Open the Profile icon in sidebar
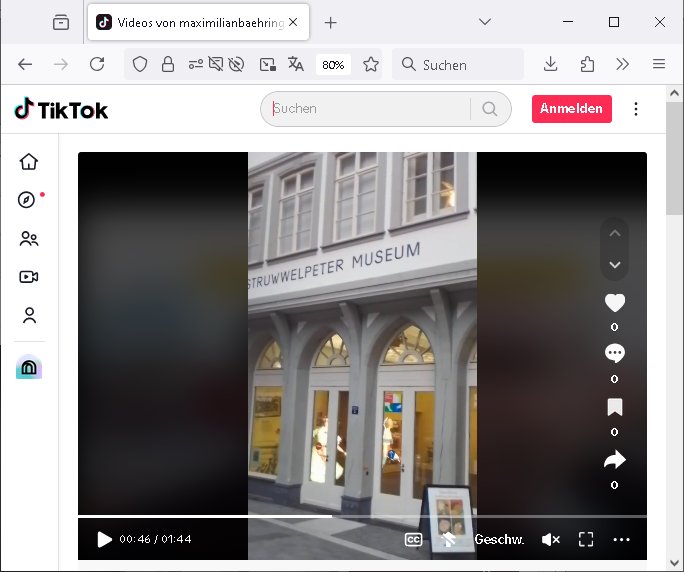 (29, 316)
